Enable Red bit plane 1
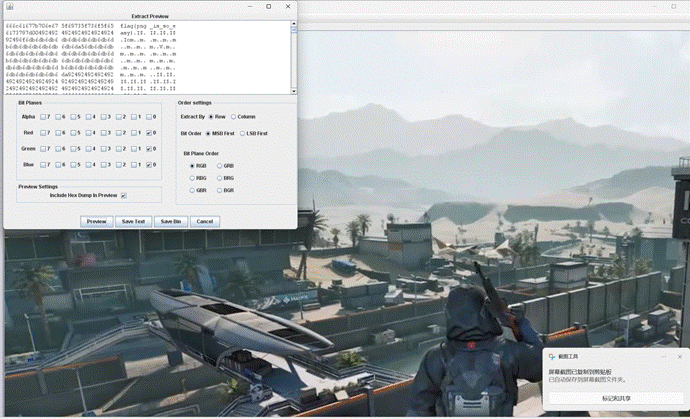The image size is (690, 419). (134, 133)
